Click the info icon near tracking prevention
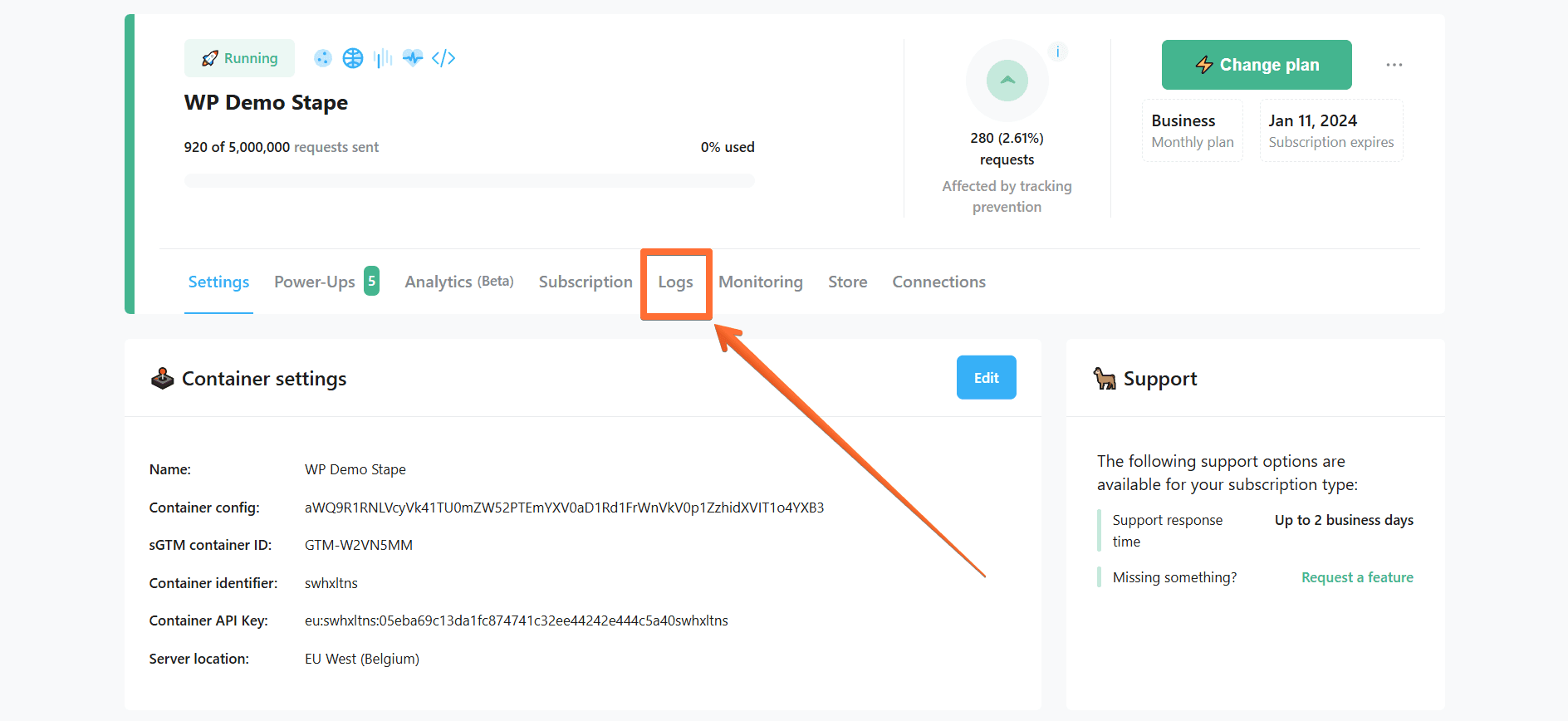Image resolution: width=1568 pixels, height=721 pixels. [x=1057, y=52]
